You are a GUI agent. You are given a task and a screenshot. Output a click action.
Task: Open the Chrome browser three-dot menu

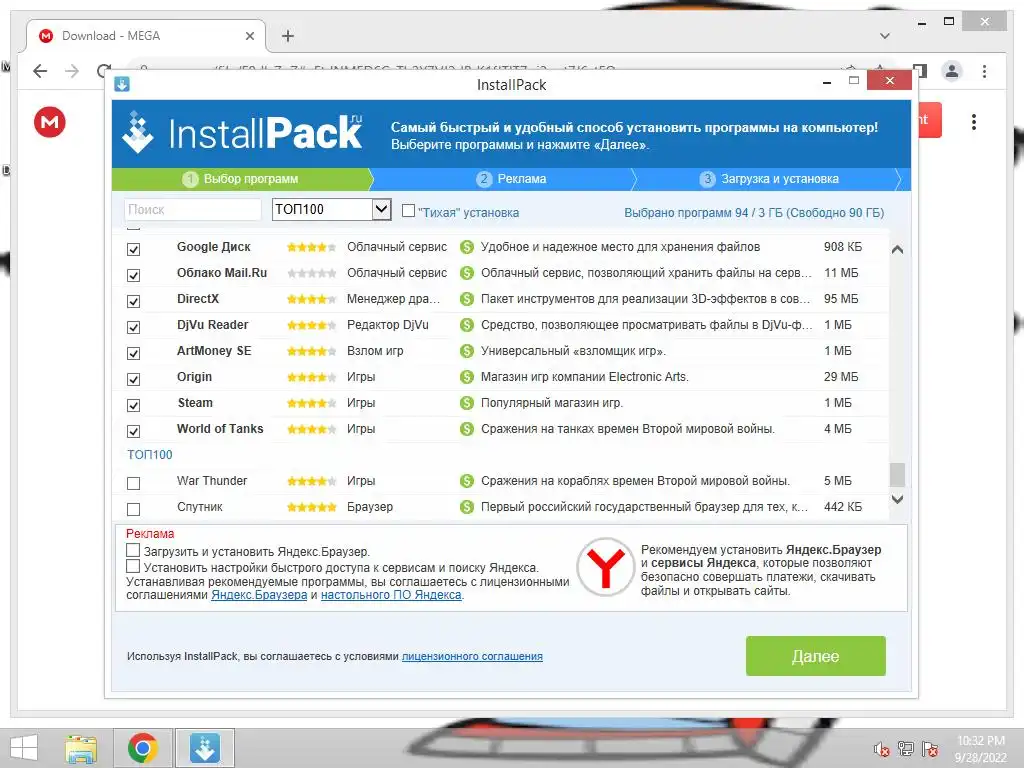tap(984, 71)
